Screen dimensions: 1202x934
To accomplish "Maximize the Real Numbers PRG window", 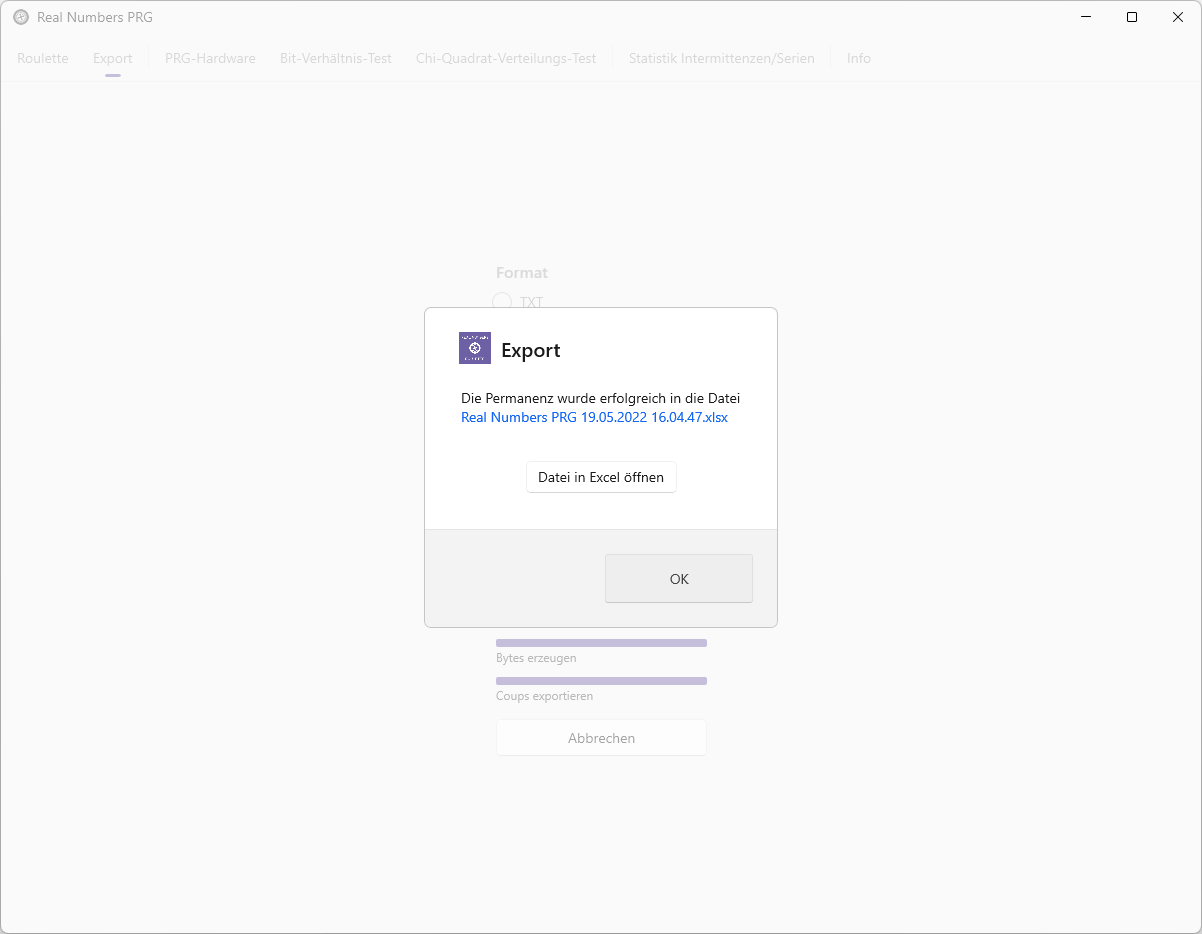I will pos(1132,17).
